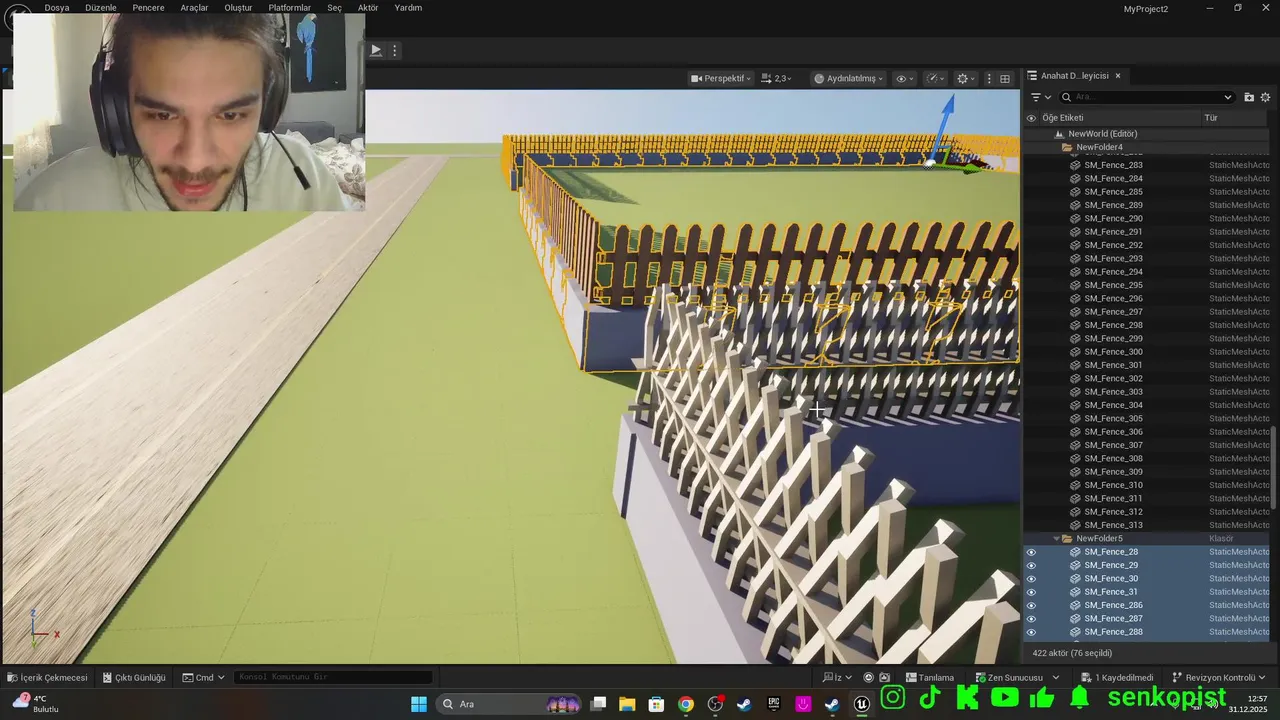The width and height of the screenshot is (1280, 720).
Task: Click the pink app icon in taskbar
Action: pyautogui.click(x=803, y=704)
